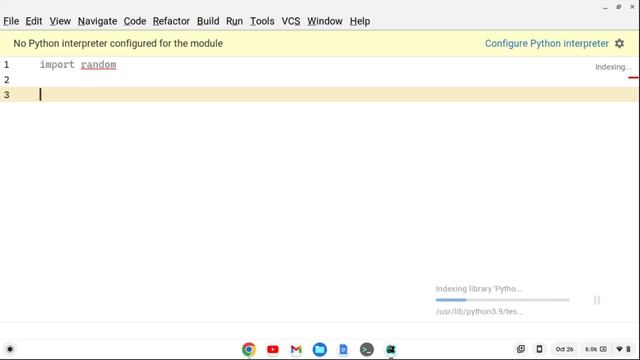Viewport: 640px width, 360px height.
Task: Select line number 2 in gutter
Action: click(x=7, y=80)
